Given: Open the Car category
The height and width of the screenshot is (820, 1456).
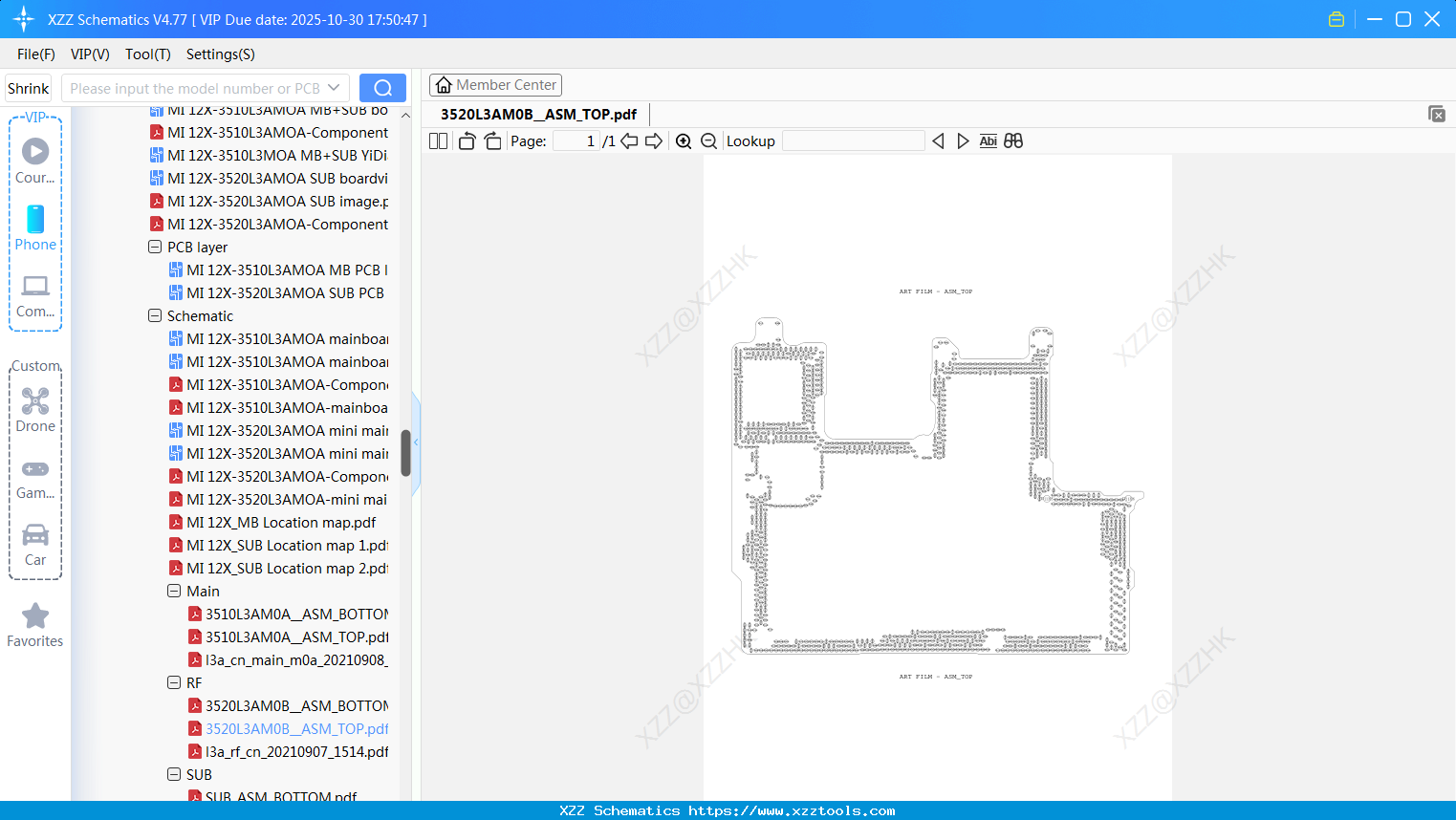Looking at the screenshot, I should tap(35, 545).
